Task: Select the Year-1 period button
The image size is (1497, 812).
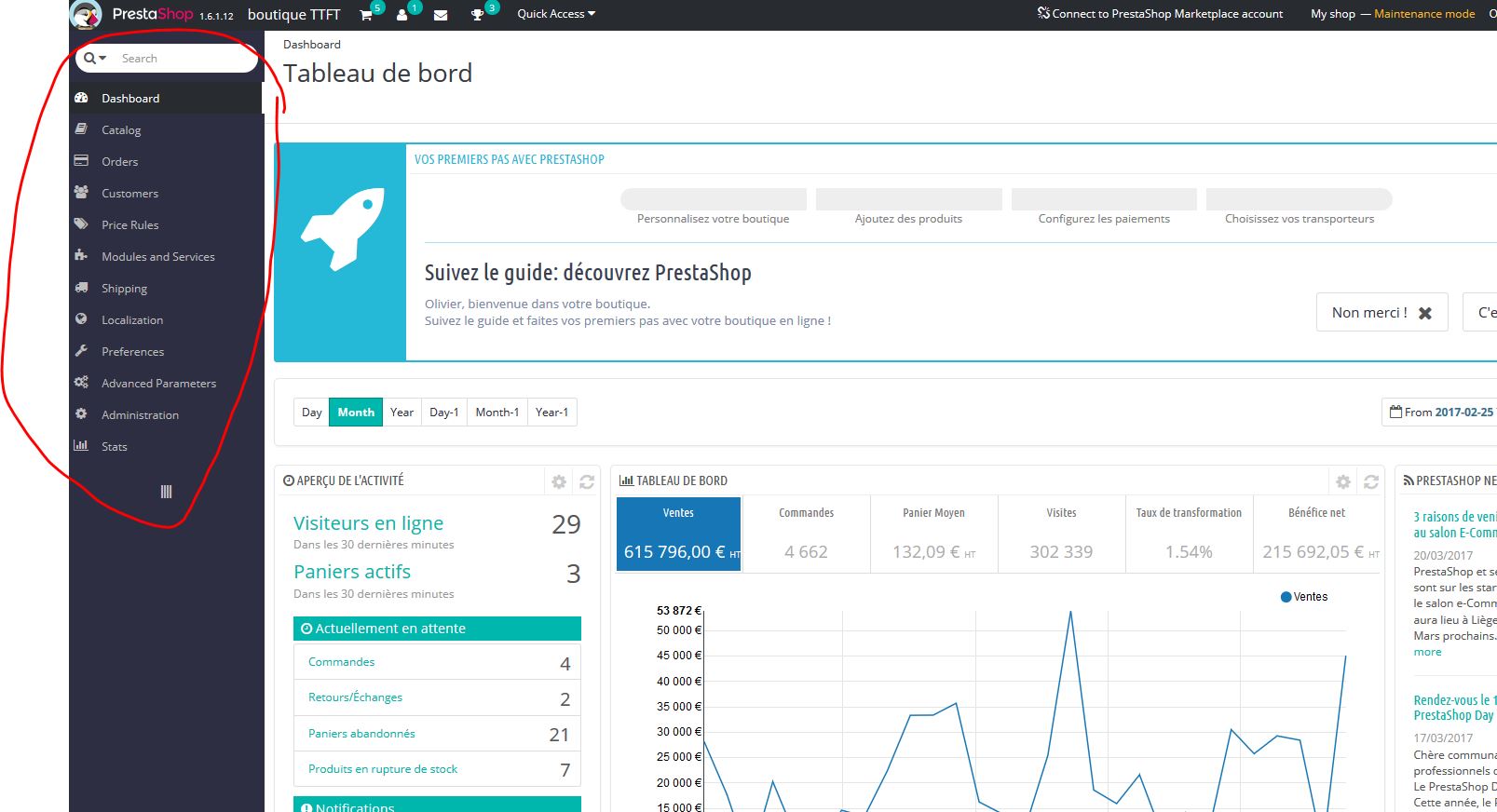Action: pos(551,412)
